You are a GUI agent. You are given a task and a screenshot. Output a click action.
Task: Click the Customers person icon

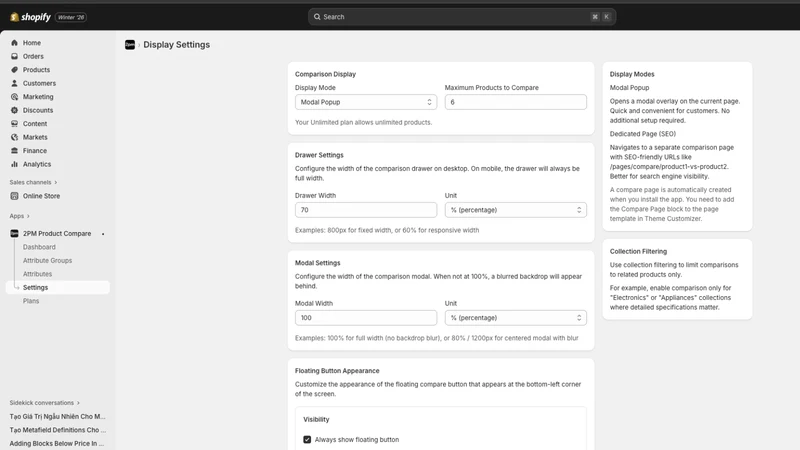pyautogui.click(x=14, y=83)
